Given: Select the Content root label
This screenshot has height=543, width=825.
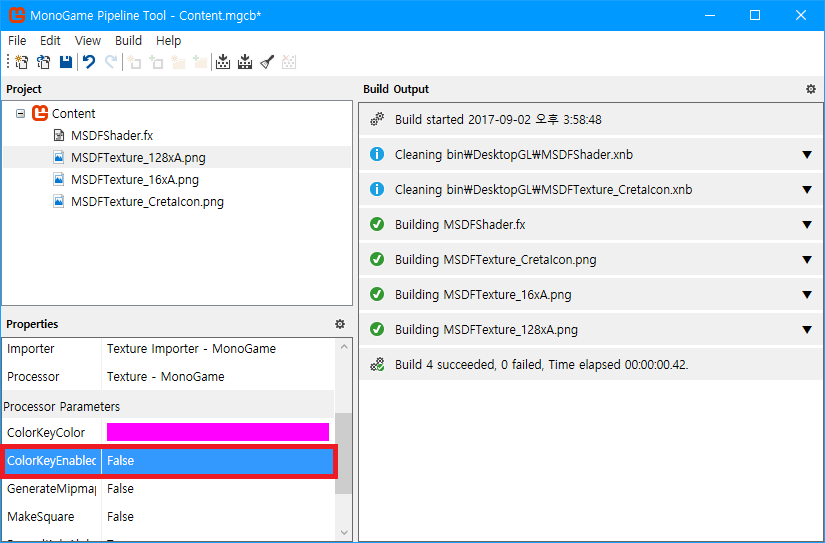Looking at the screenshot, I should click(x=73, y=114).
